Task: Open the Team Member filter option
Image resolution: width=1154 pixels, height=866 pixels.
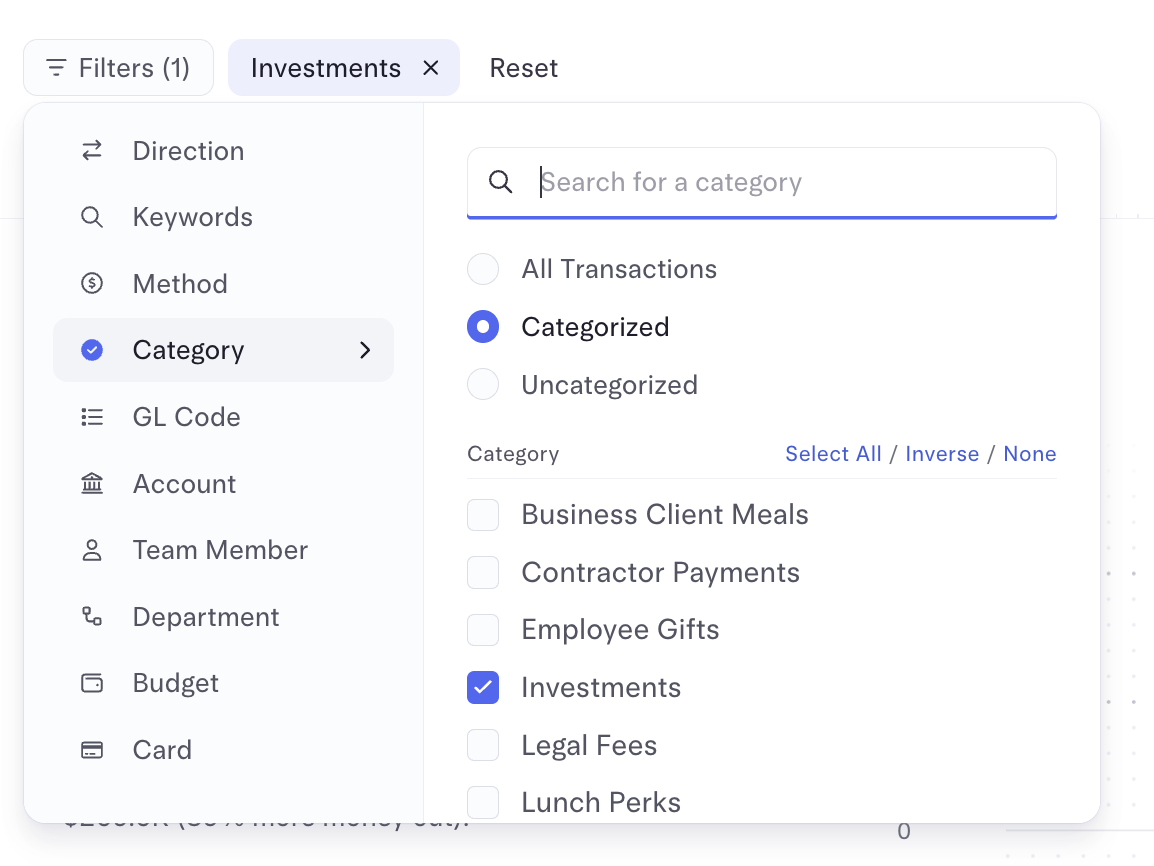Action: (x=223, y=550)
